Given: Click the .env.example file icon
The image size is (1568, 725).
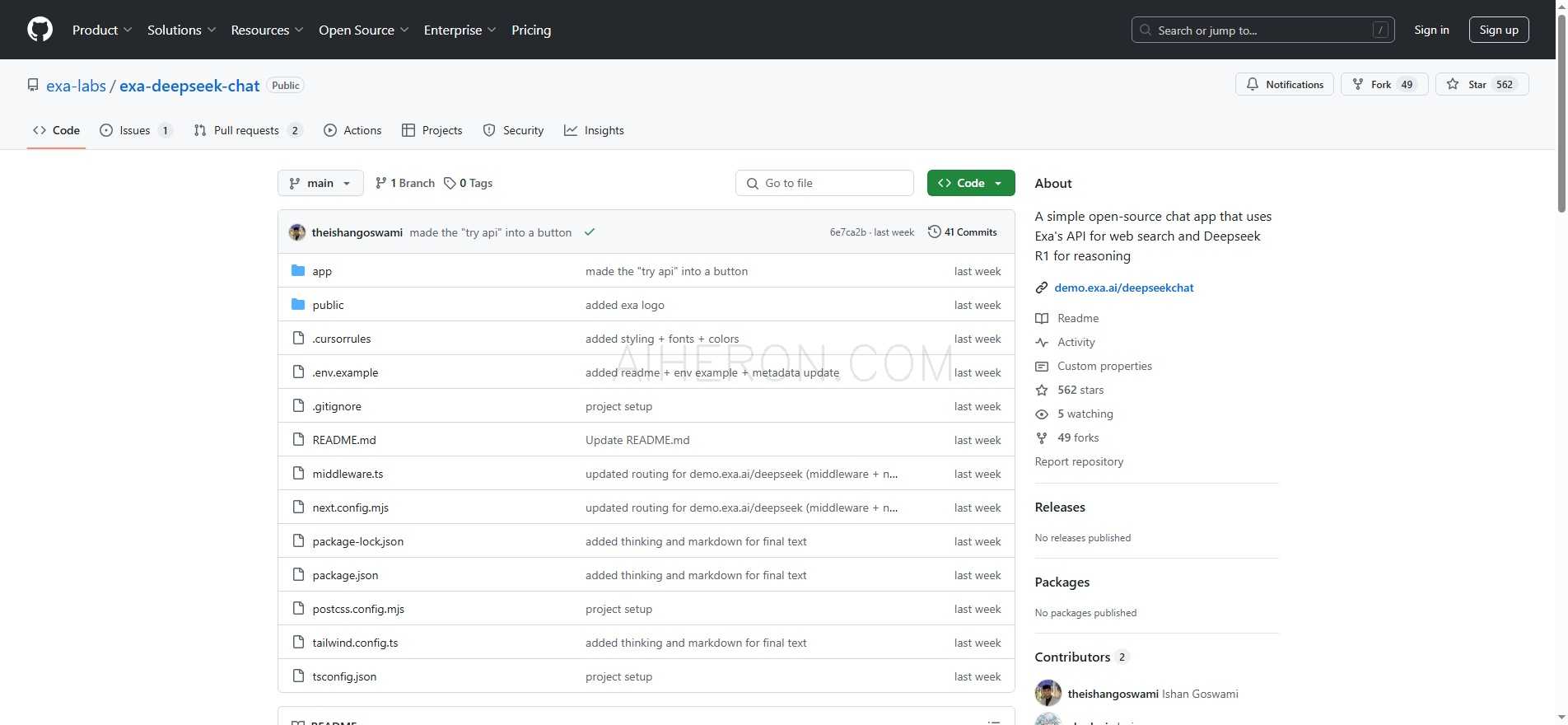Looking at the screenshot, I should 298,372.
